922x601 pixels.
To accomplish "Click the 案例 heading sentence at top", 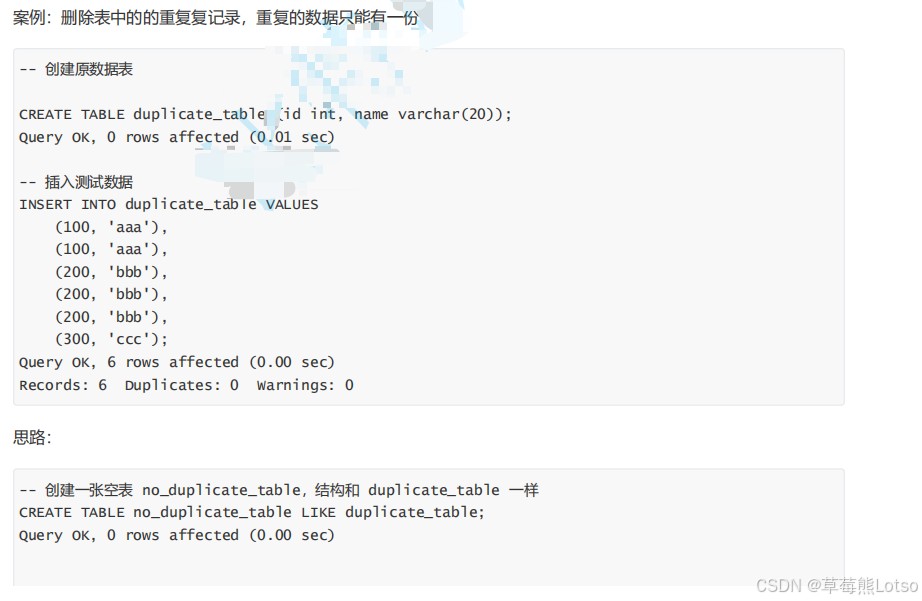I will [215, 18].
